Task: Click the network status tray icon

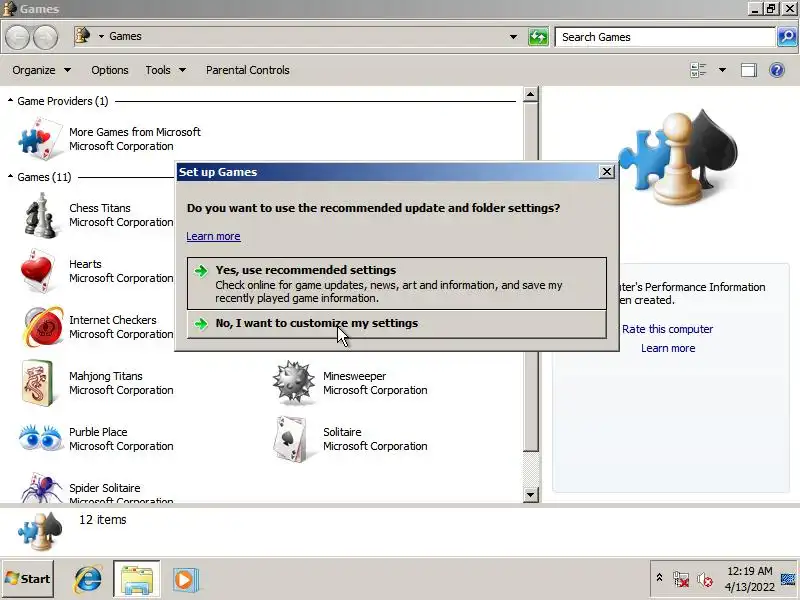Action: [681, 580]
